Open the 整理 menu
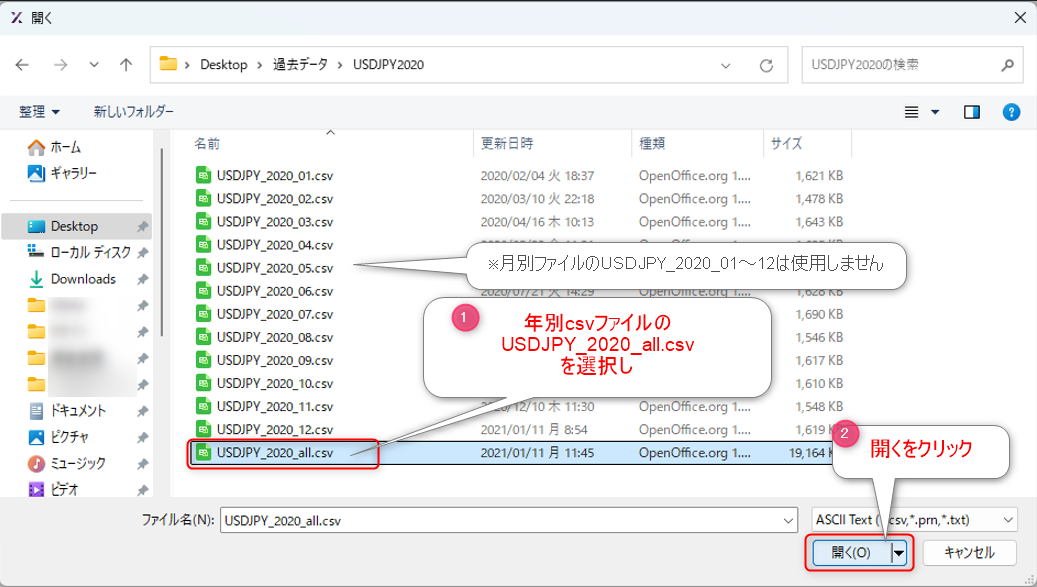Viewport: 1037px width, 587px height. click(37, 112)
